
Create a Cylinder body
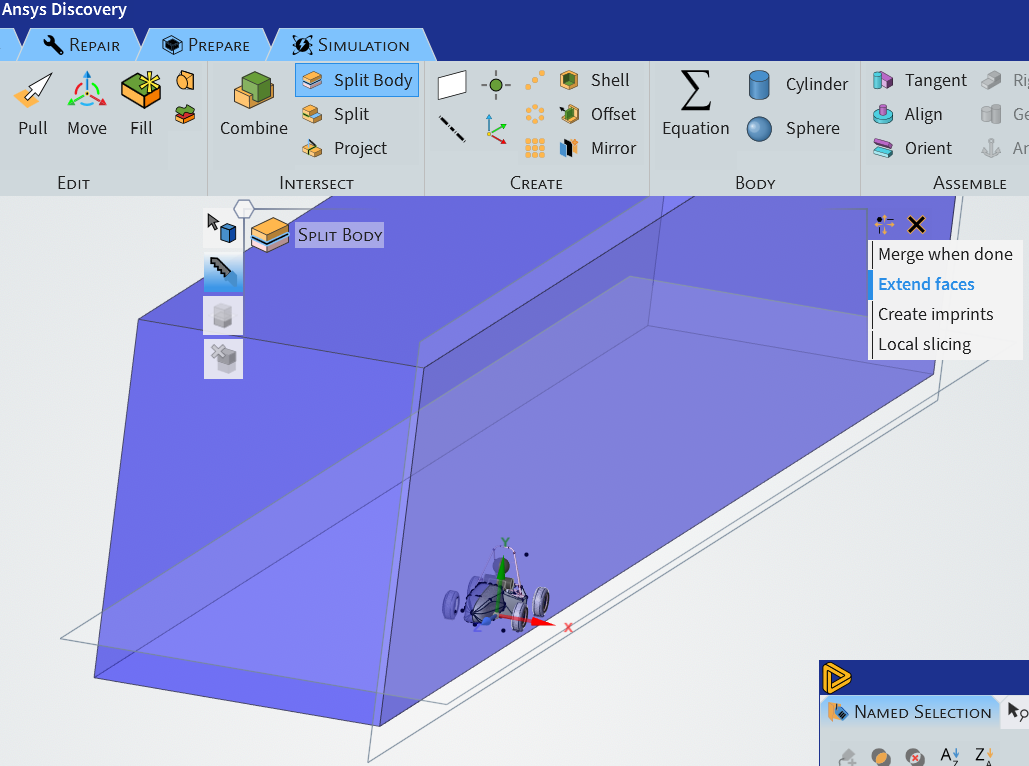point(797,85)
